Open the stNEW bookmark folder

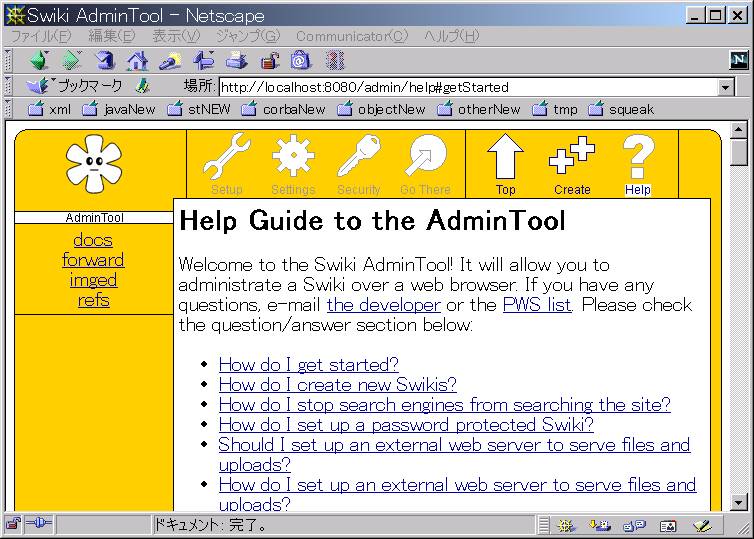click(x=199, y=109)
